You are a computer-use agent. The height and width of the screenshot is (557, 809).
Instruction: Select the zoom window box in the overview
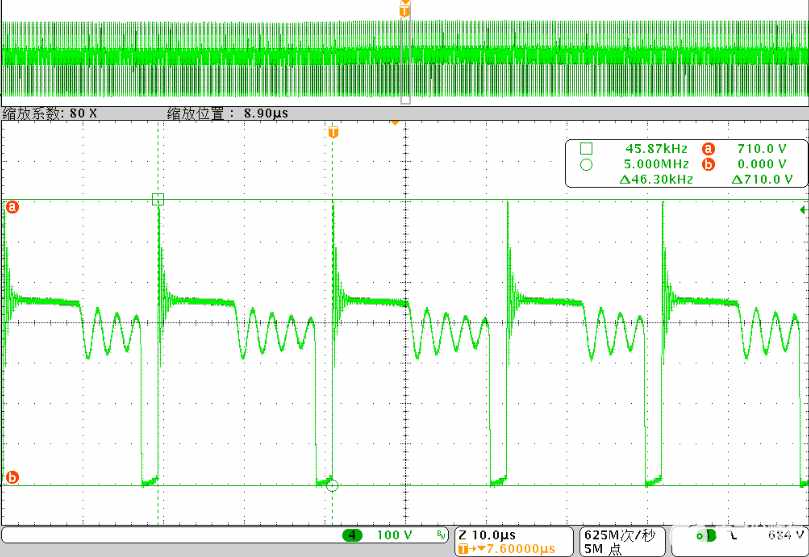[x=406, y=56]
